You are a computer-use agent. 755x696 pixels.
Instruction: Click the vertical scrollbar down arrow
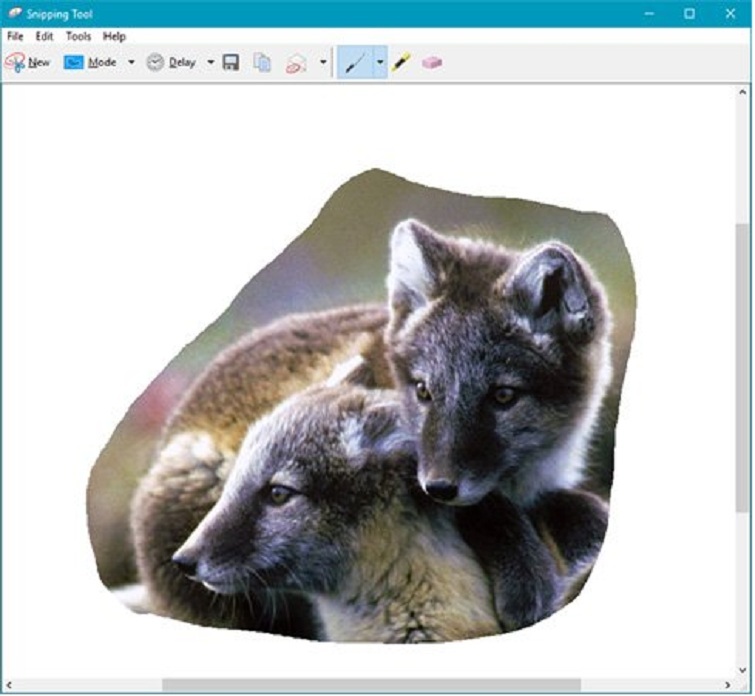tap(742, 670)
